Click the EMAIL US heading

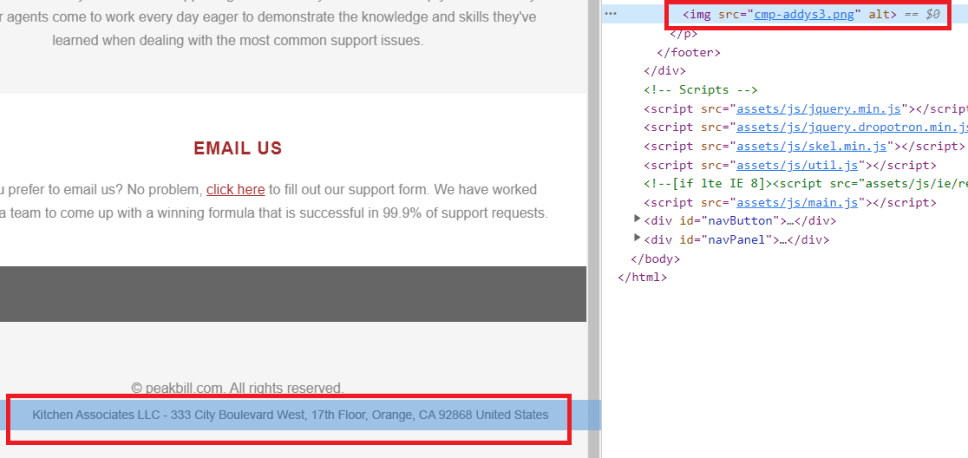pos(238,148)
